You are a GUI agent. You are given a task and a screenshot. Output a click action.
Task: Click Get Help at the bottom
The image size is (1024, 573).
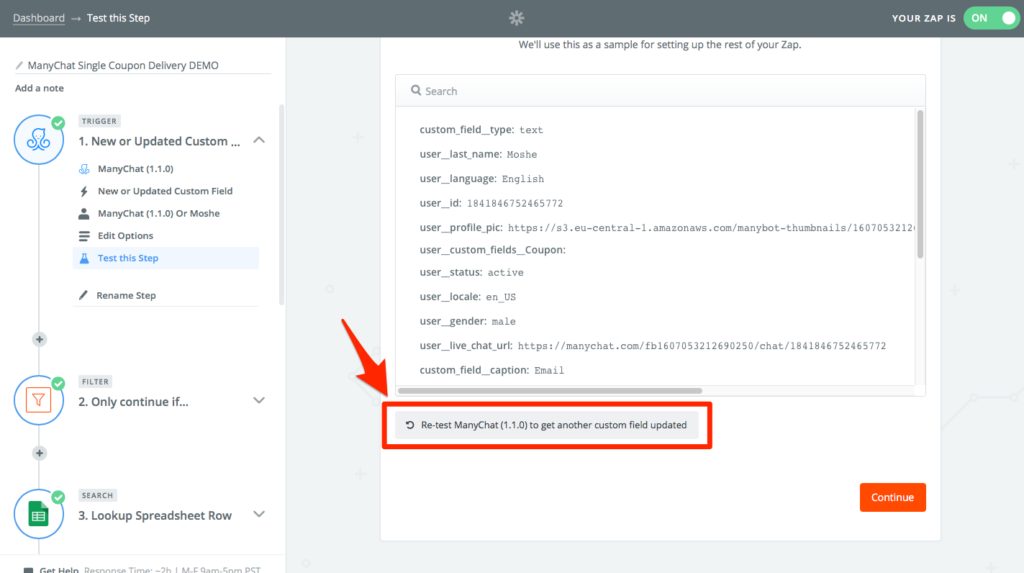point(59,570)
